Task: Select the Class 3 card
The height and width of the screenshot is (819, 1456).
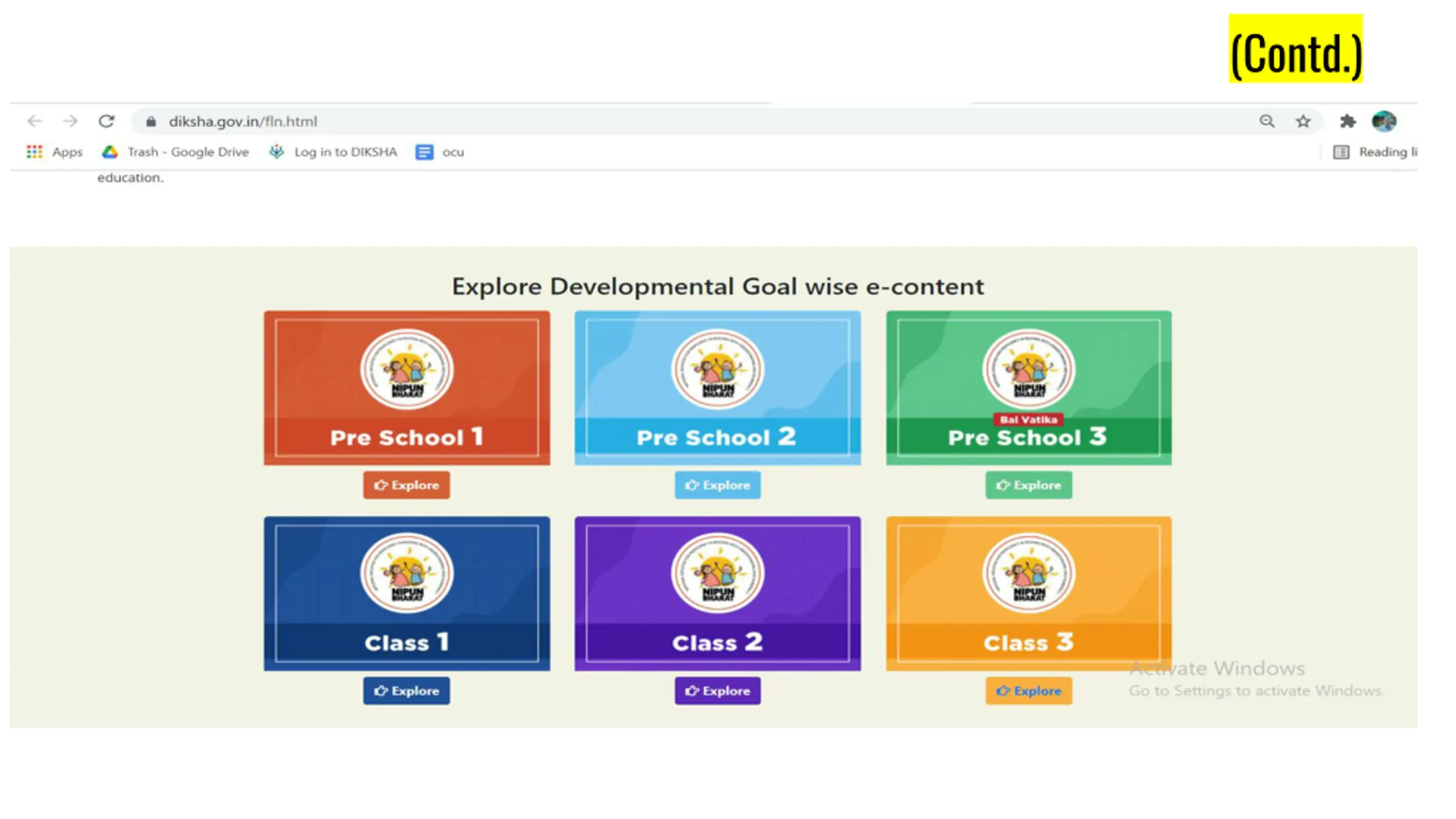Action: pos(1029,594)
